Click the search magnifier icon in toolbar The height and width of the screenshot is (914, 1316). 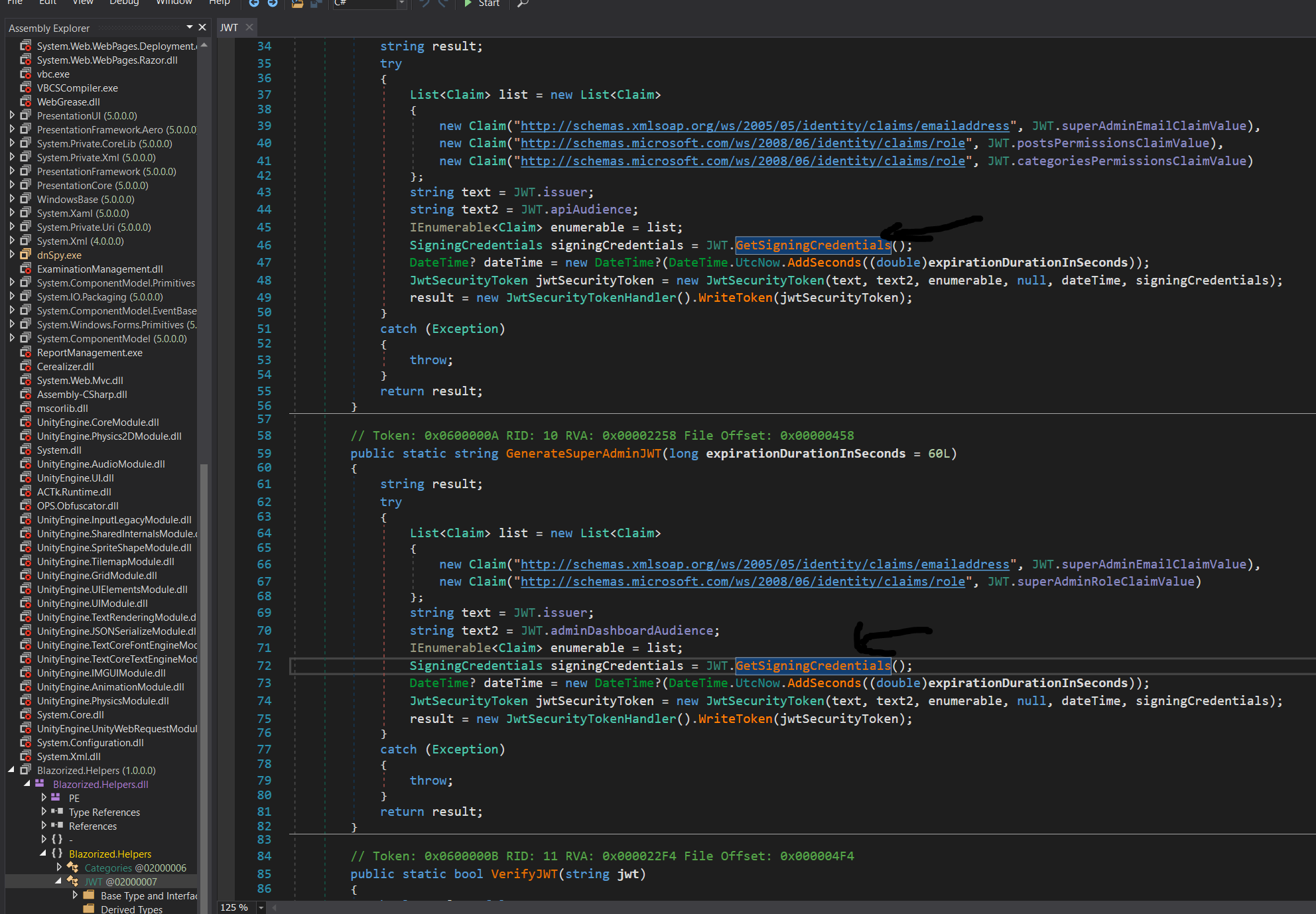click(x=523, y=3)
